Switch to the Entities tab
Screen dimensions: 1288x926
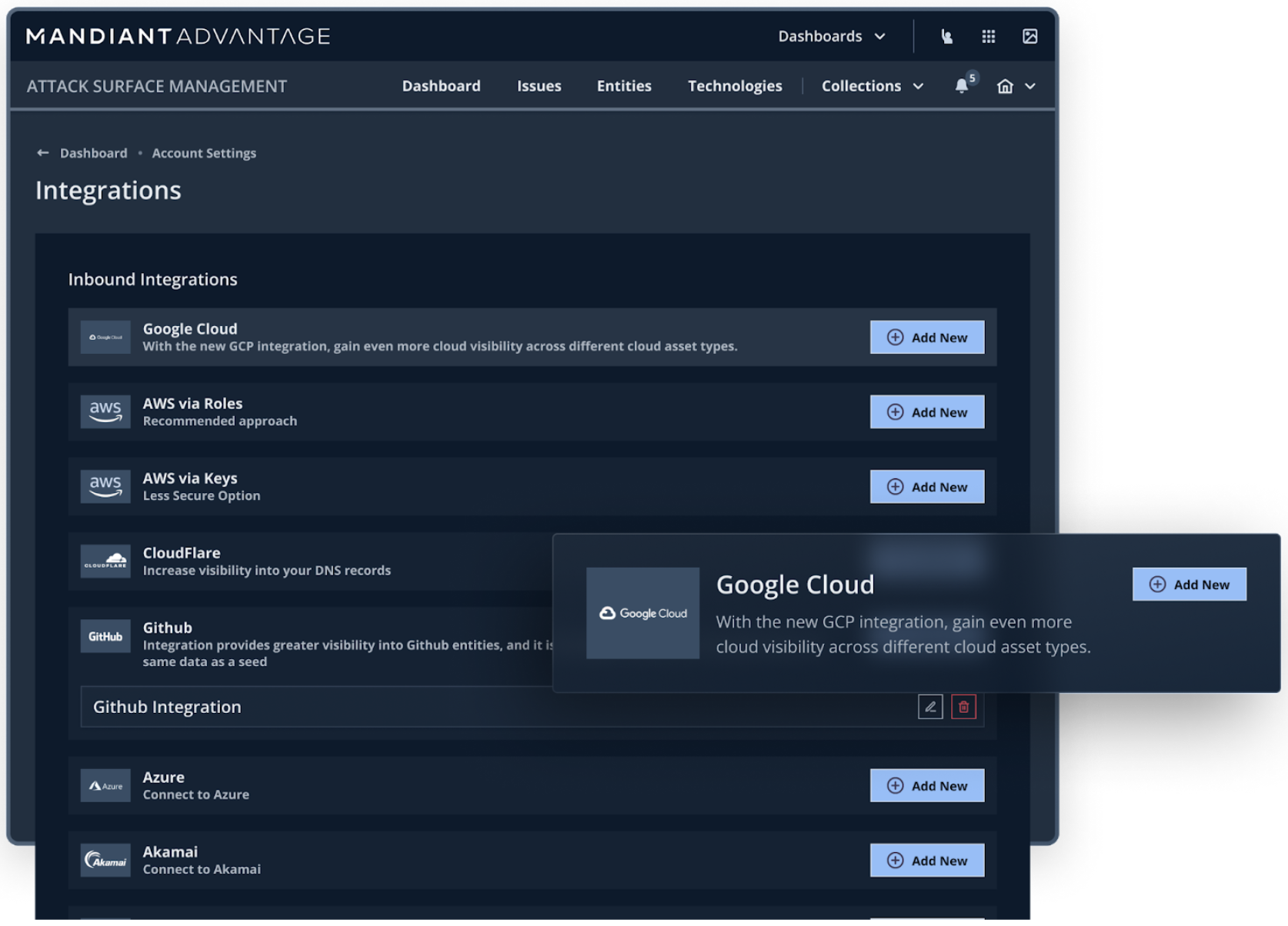point(624,86)
